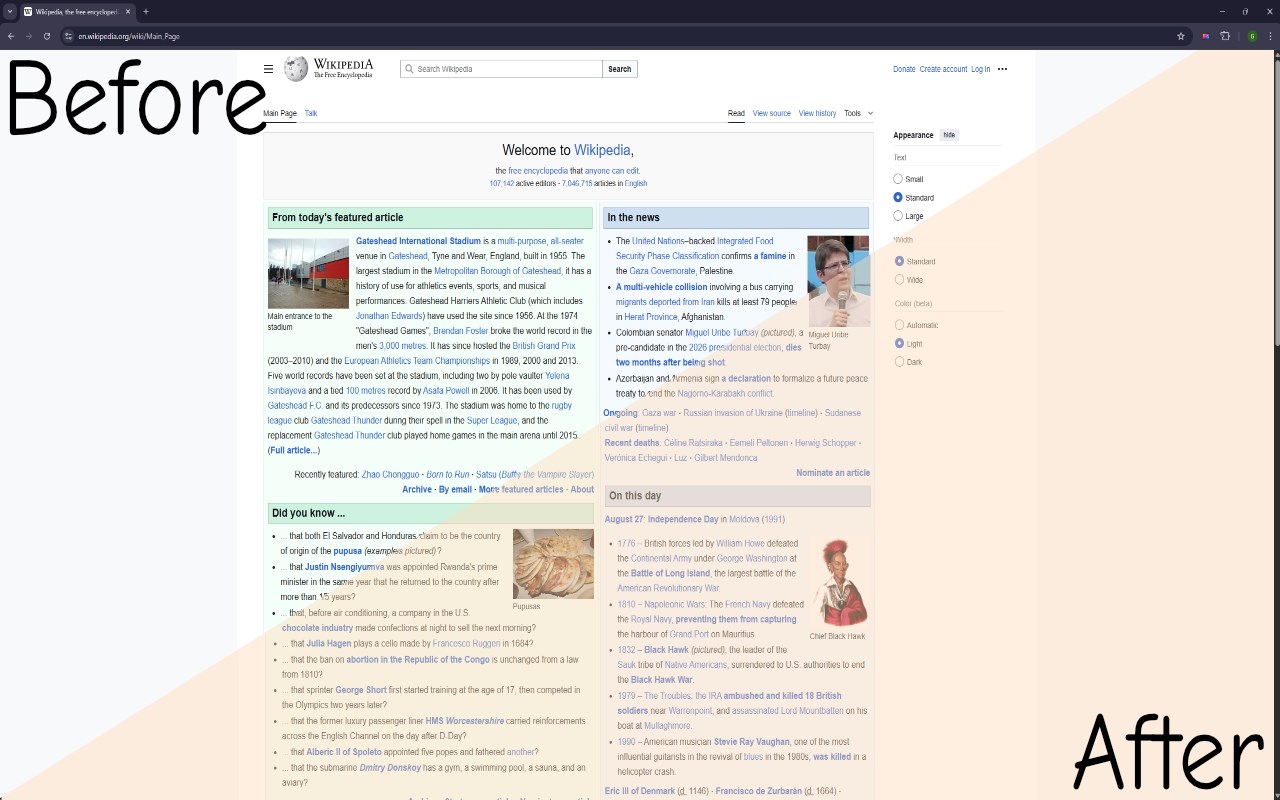Open Wikipedia hamburger main menu
The image size is (1280, 800).
(x=268, y=69)
